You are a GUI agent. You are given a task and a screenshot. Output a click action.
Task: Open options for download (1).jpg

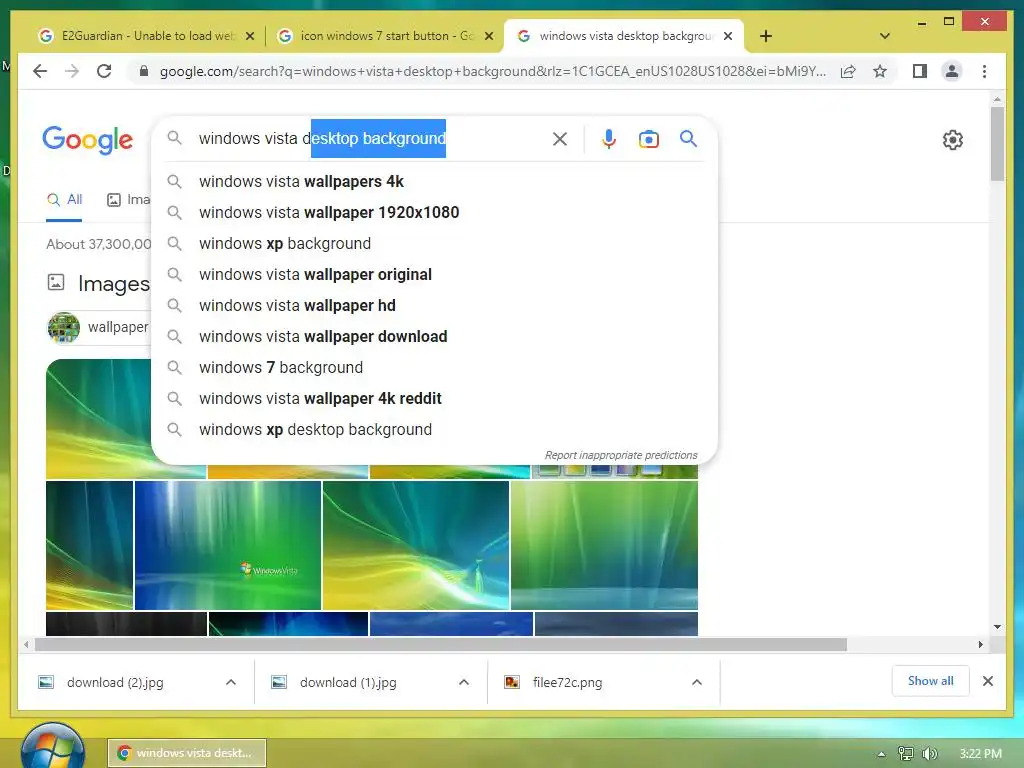[x=464, y=682]
